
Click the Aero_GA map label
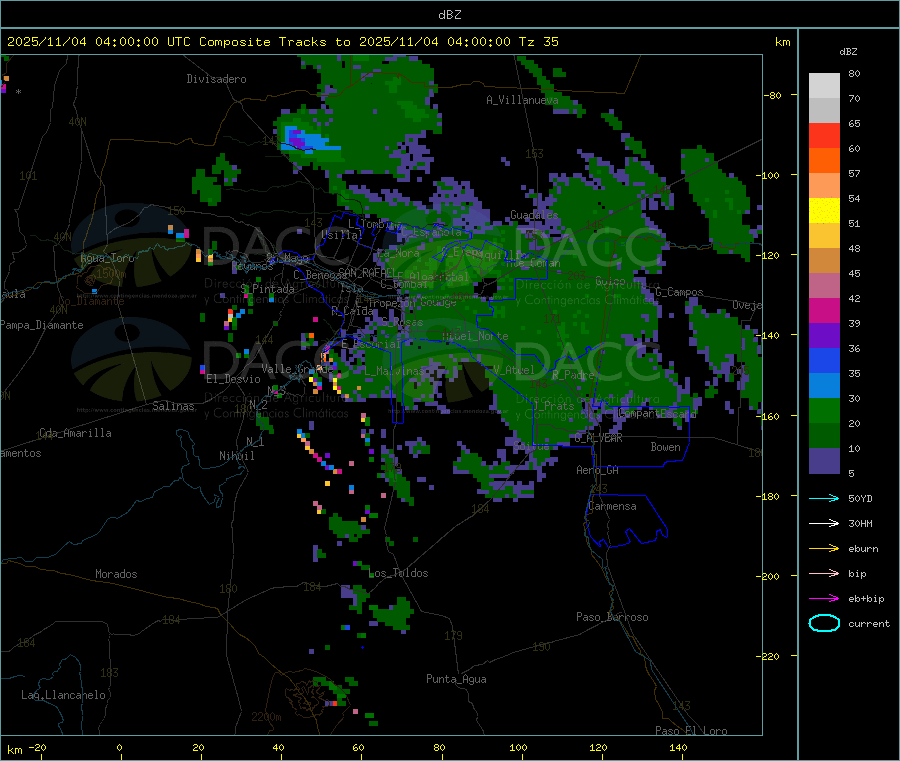(x=598, y=470)
